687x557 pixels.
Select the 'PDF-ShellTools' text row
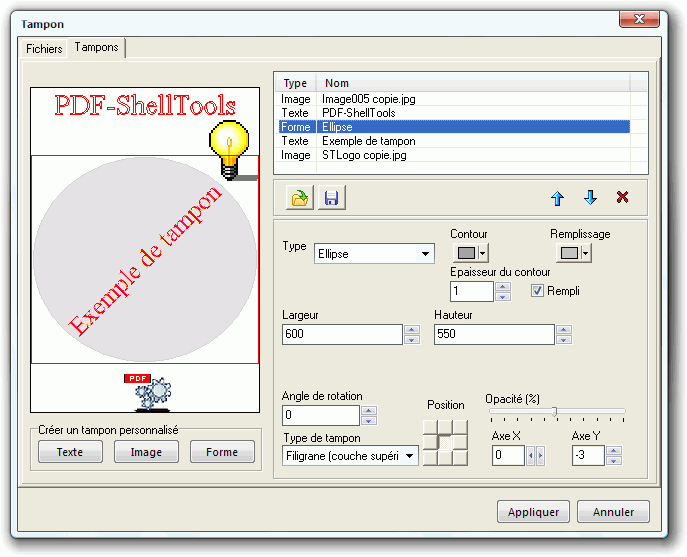pyautogui.click(x=454, y=113)
